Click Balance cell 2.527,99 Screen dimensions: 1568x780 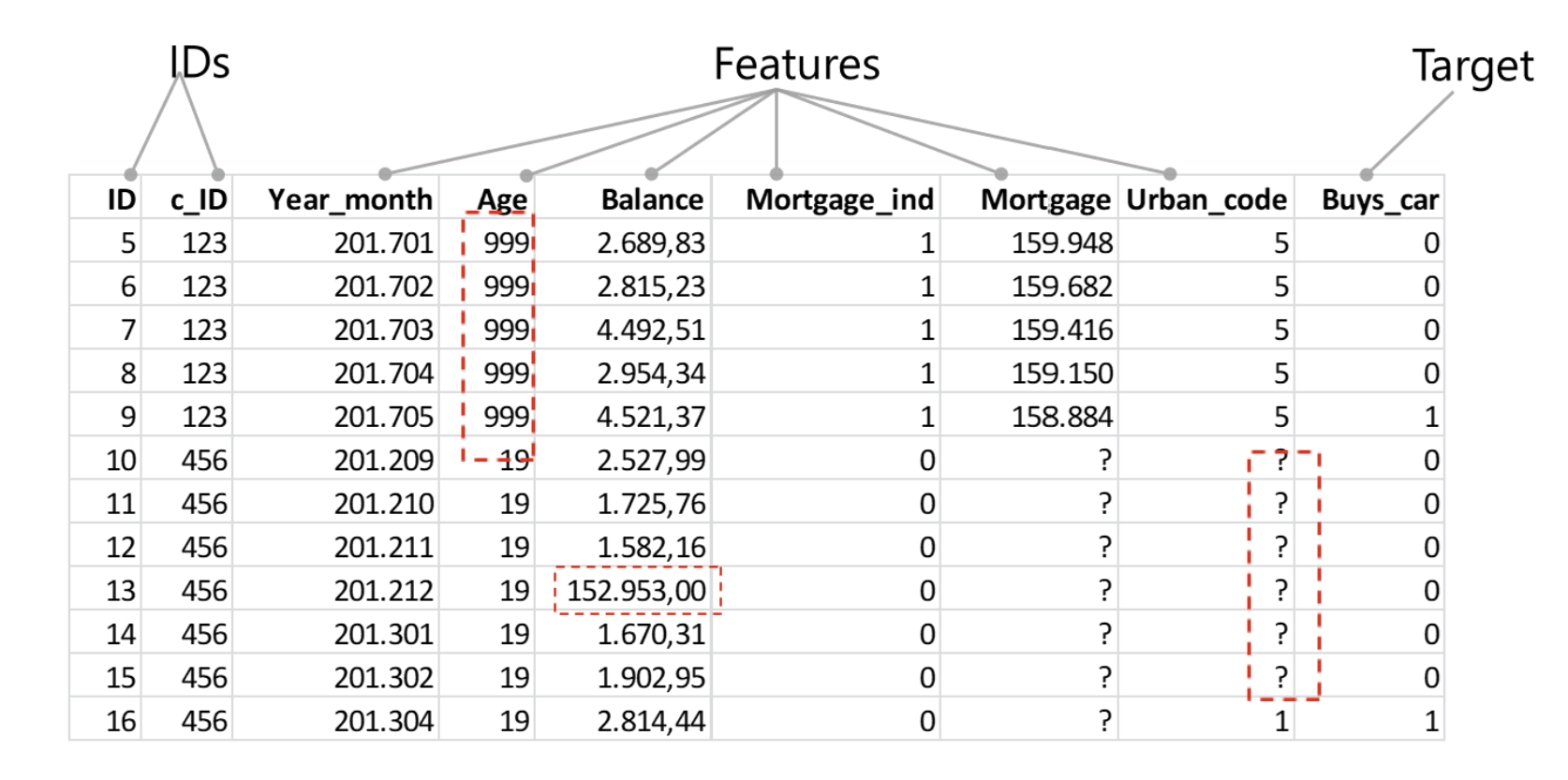(651, 461)
